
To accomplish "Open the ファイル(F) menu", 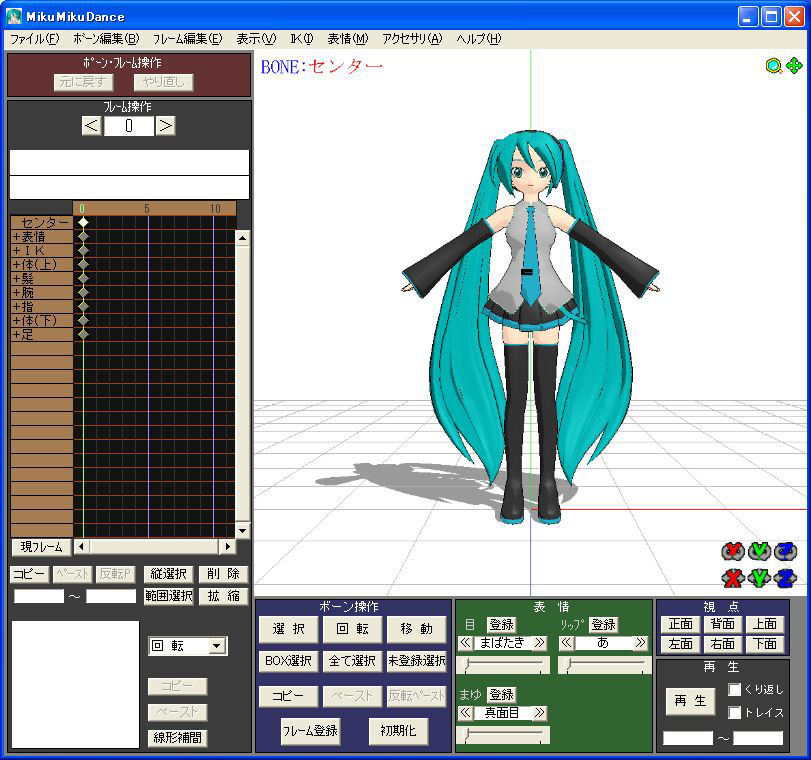I will coord(34,39).
